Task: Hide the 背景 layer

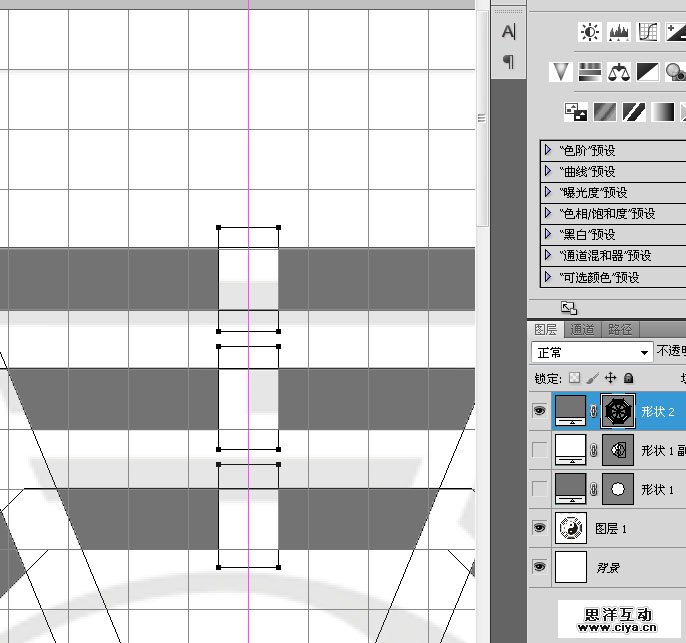Action: (539, 567)
